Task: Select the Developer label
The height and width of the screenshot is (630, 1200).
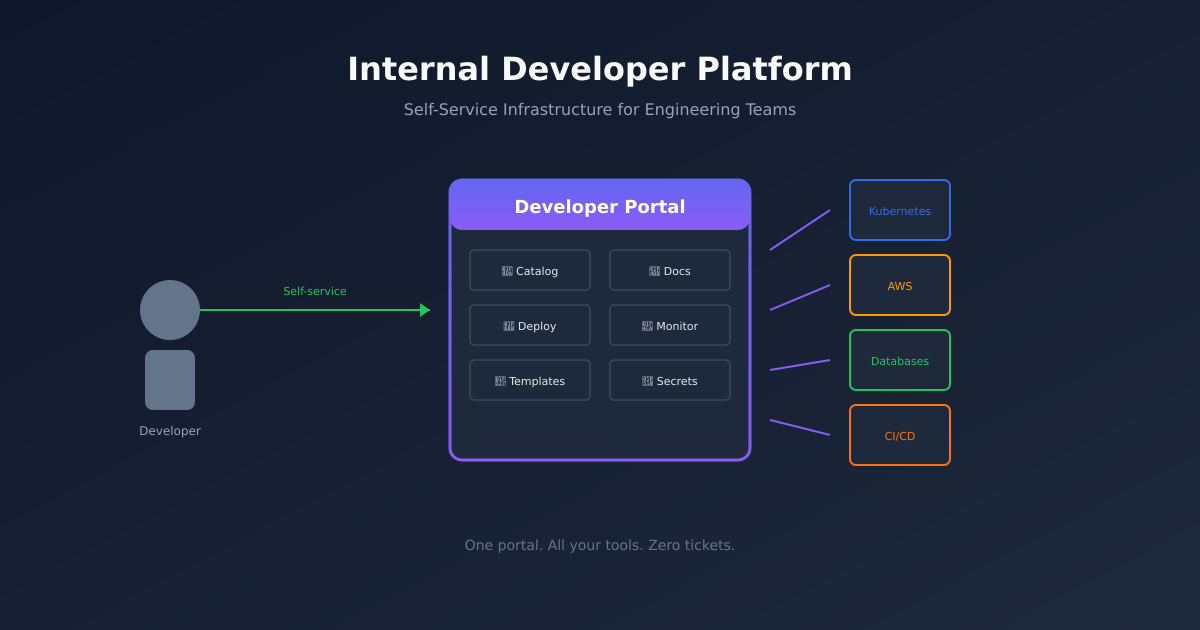Action: tap(170, 430)
